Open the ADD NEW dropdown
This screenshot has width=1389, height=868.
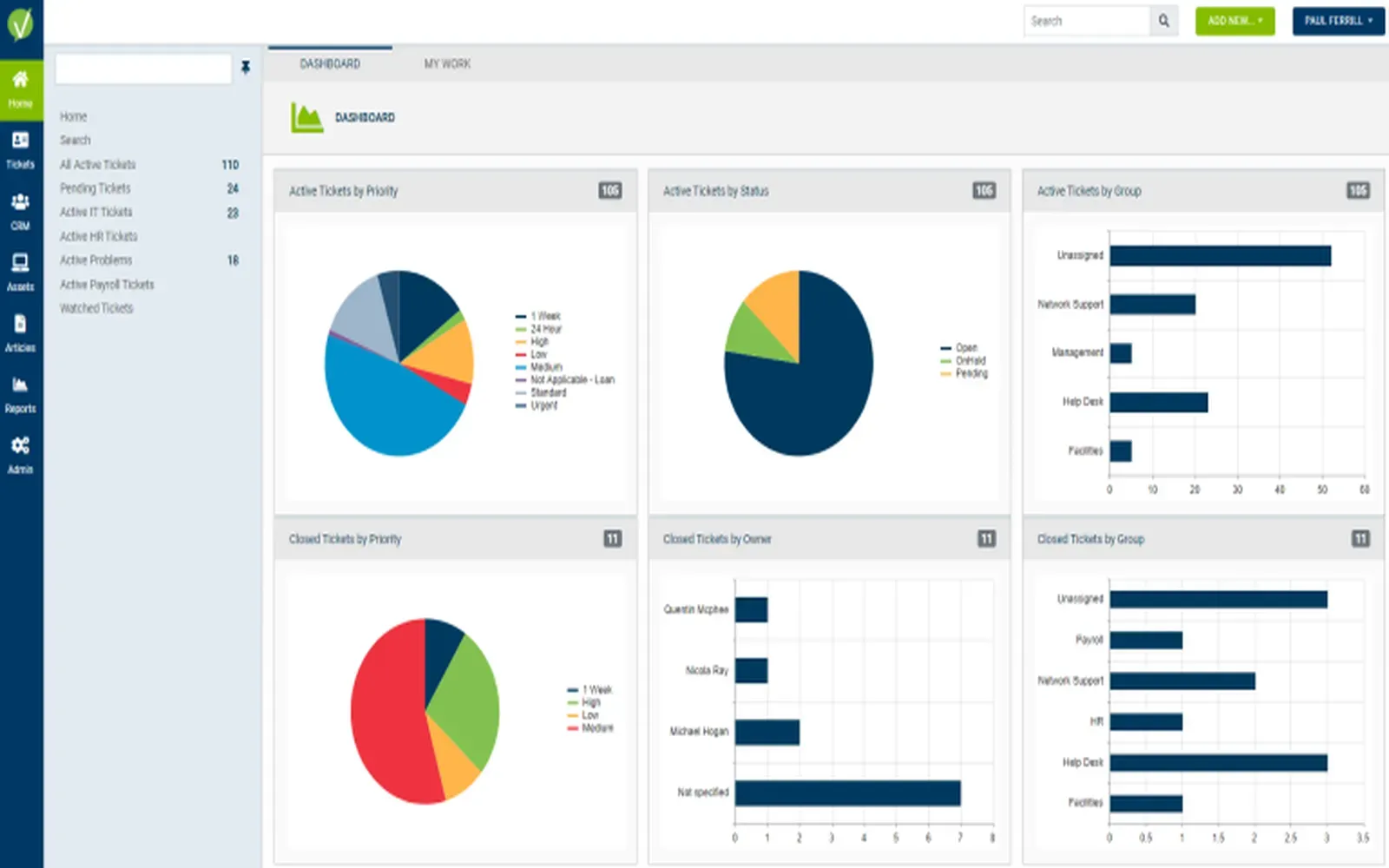click(x=1234, y=21)
